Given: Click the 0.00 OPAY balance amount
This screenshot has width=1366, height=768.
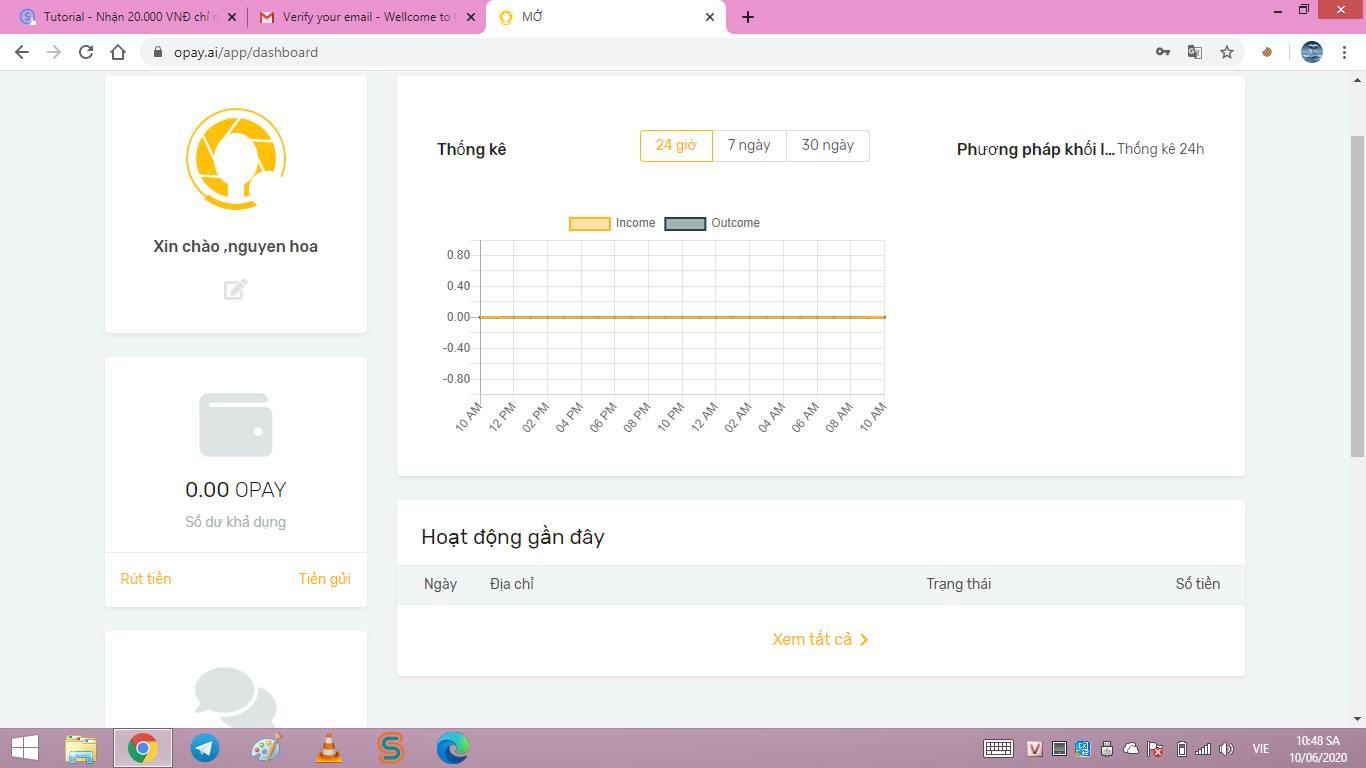Looking at the screenshot, I should pos(236,490).
